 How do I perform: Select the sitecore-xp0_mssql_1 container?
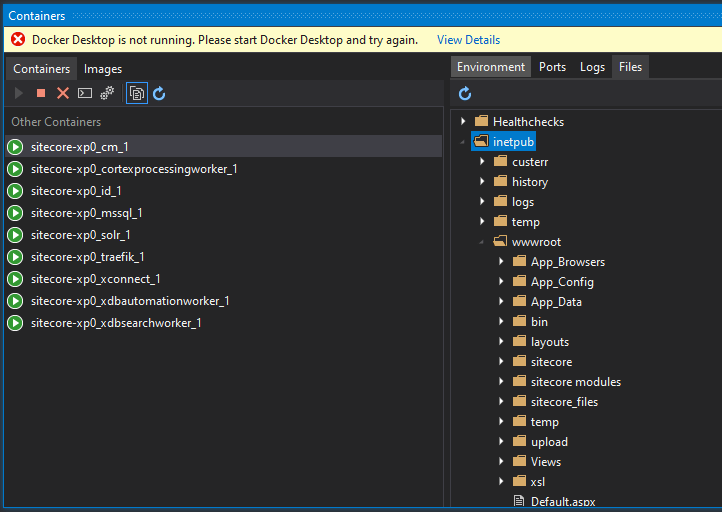click(x=86, y=213)
